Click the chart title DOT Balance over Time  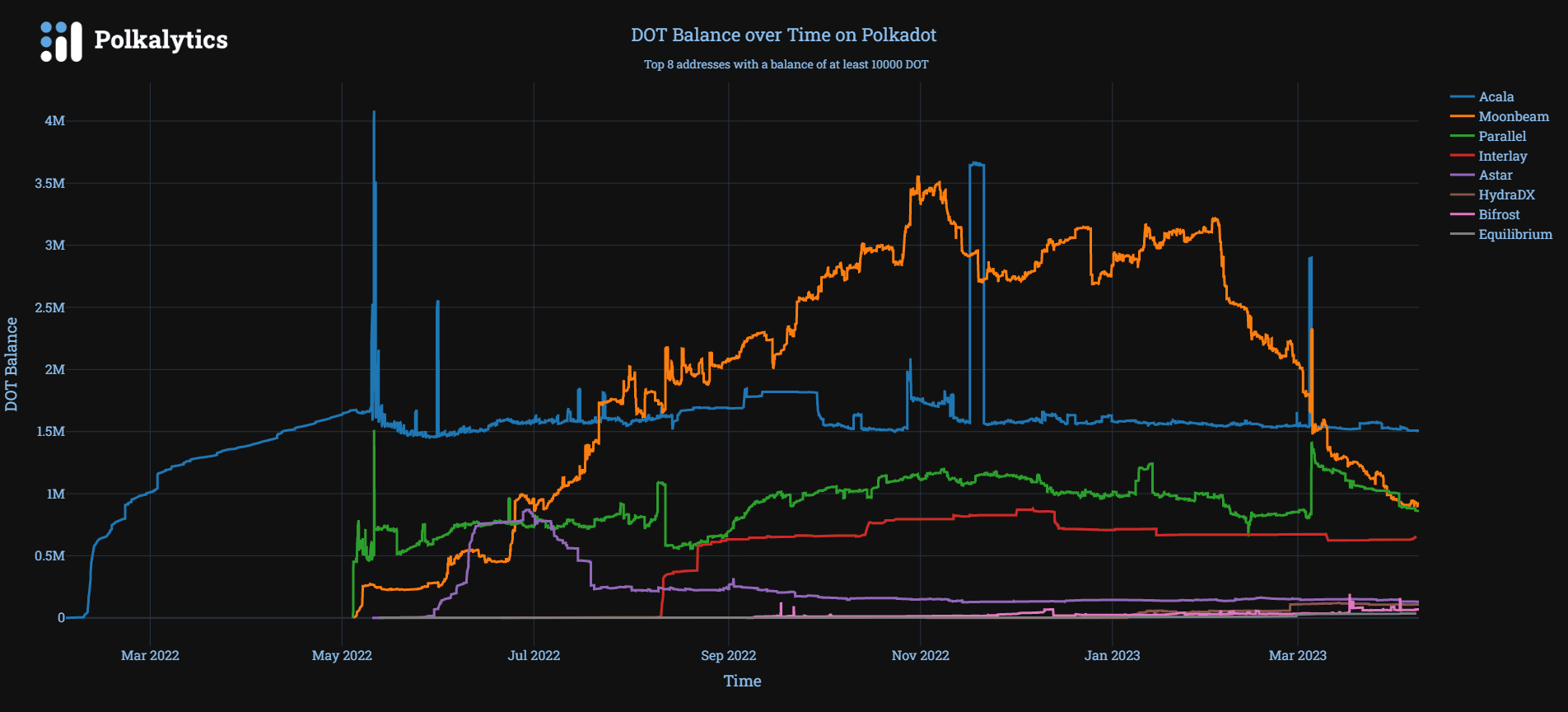coord(783,35)
